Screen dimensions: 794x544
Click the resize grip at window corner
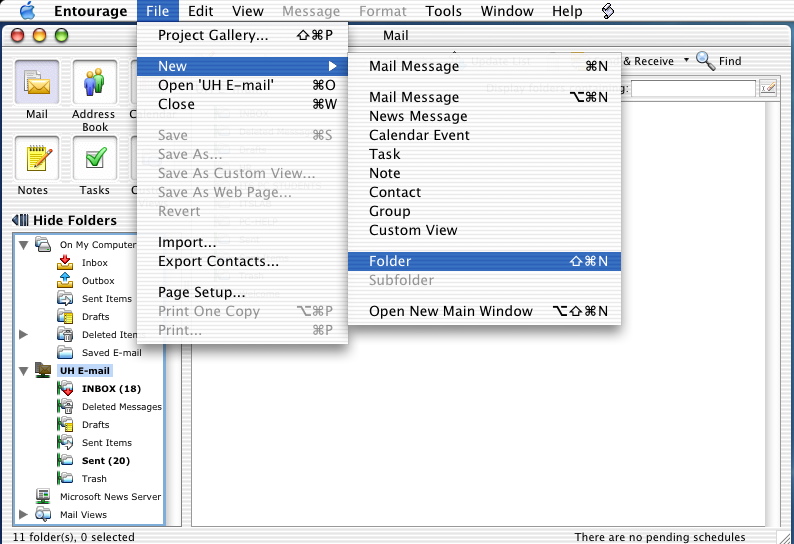pos(784,536)
